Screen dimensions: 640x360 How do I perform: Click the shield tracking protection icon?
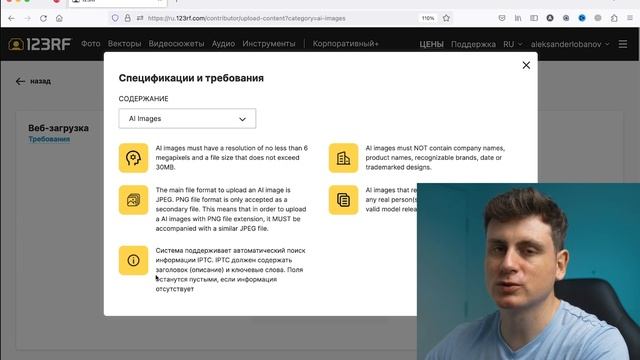[115, 18]
